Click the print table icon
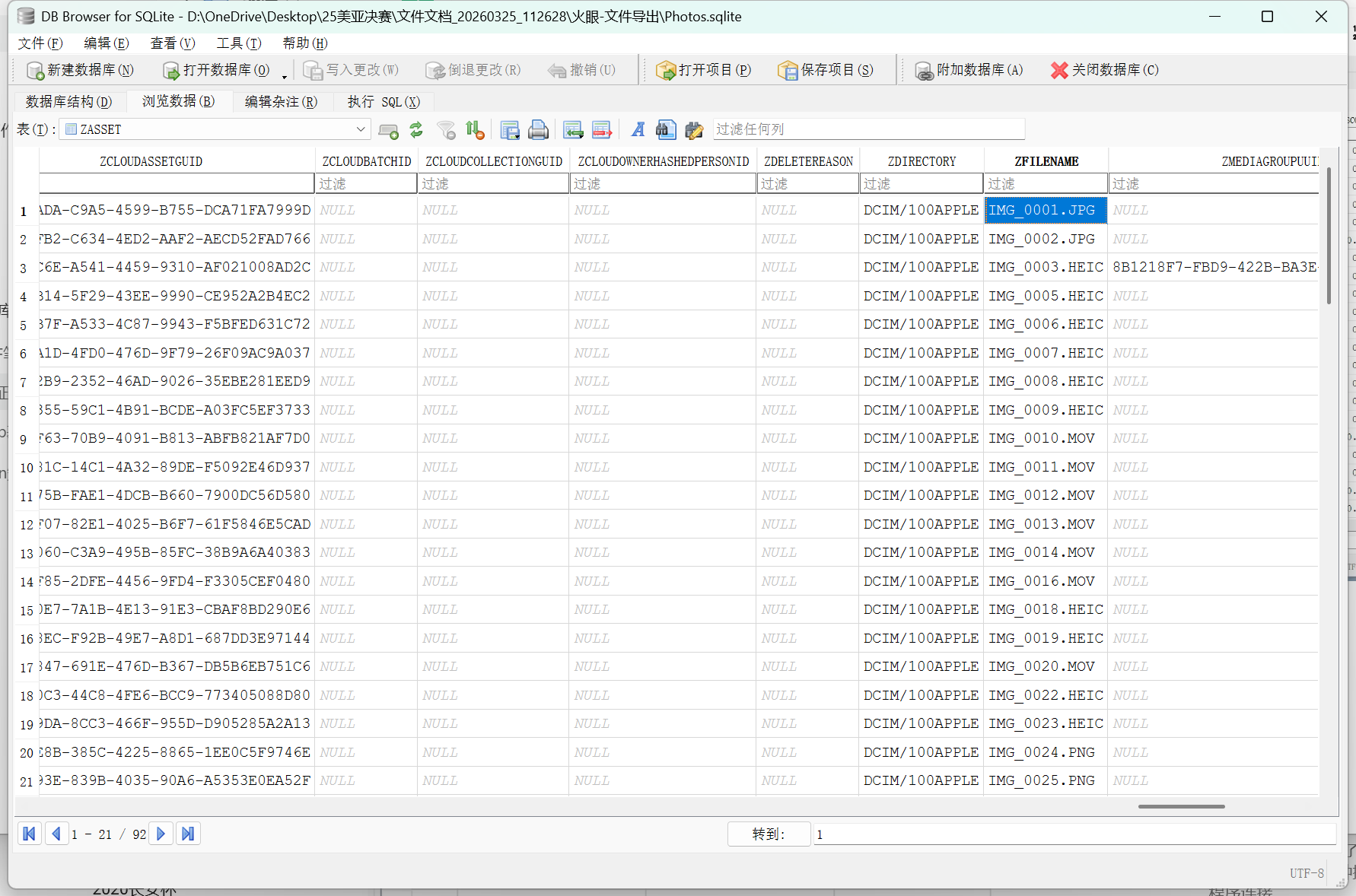The height and width of the screenshot is (896, 1356). click(x=538, y=130)
